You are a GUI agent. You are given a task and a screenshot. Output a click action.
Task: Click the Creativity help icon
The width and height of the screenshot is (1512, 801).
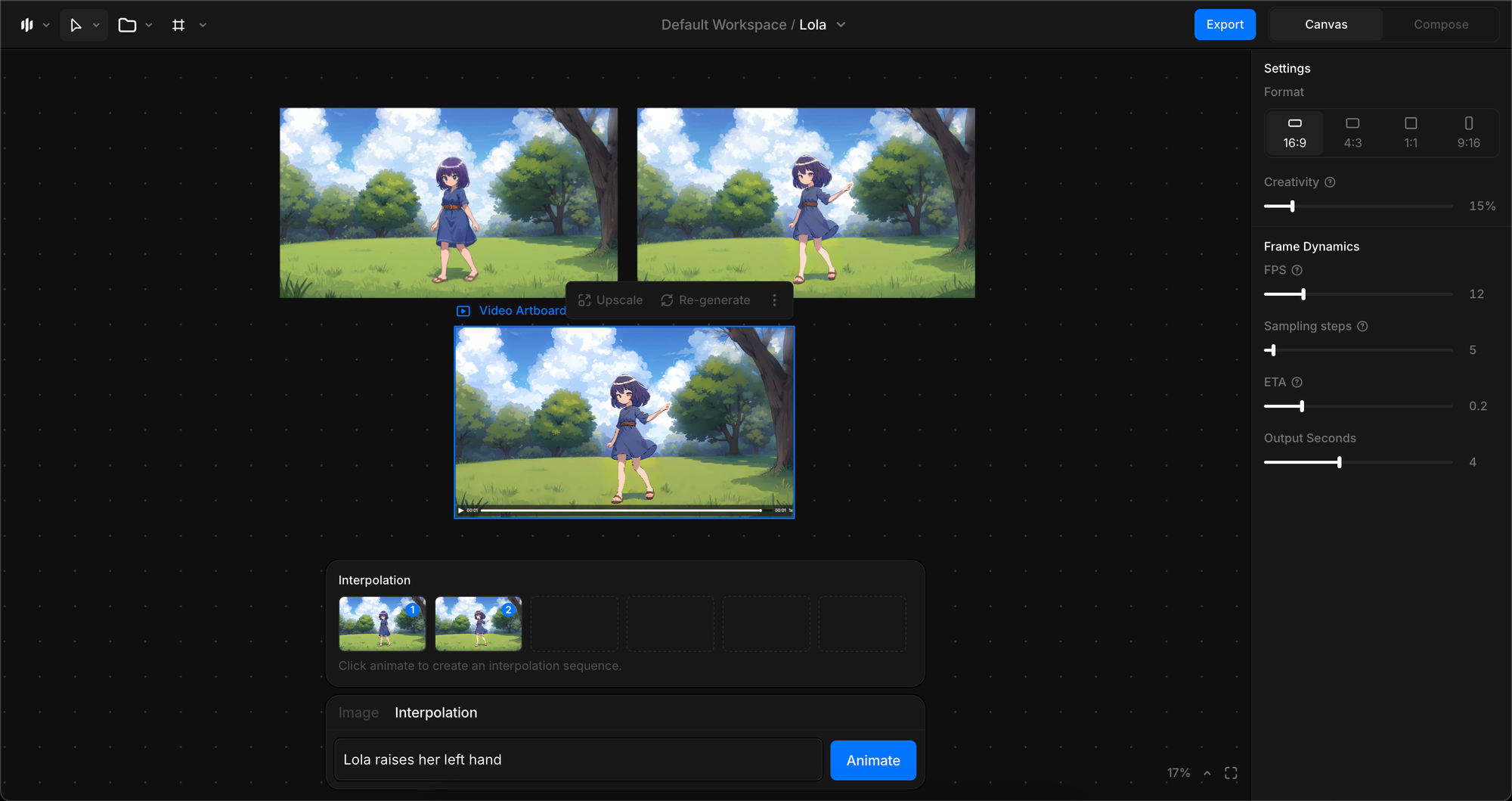coord(1330,182)
